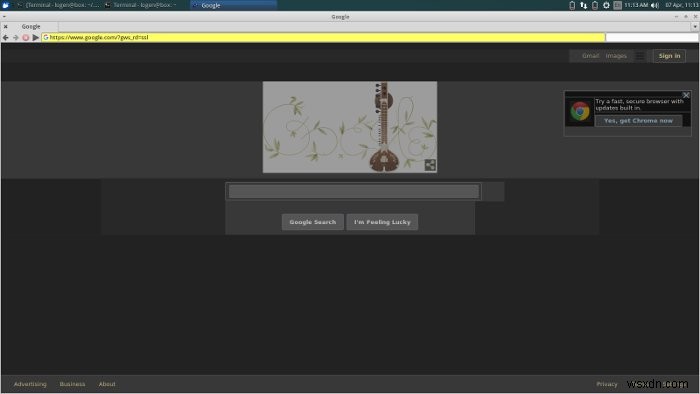Open the volume speaker icon
Image resolution: width=700 pixels, height=394 pixels.
pos(654,5)
